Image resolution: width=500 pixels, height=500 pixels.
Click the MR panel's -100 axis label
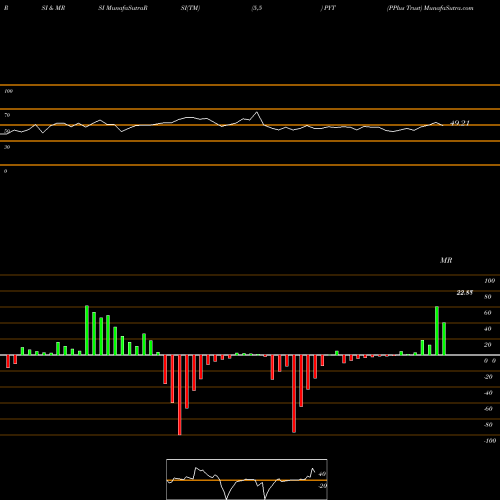tap(490, 441)
